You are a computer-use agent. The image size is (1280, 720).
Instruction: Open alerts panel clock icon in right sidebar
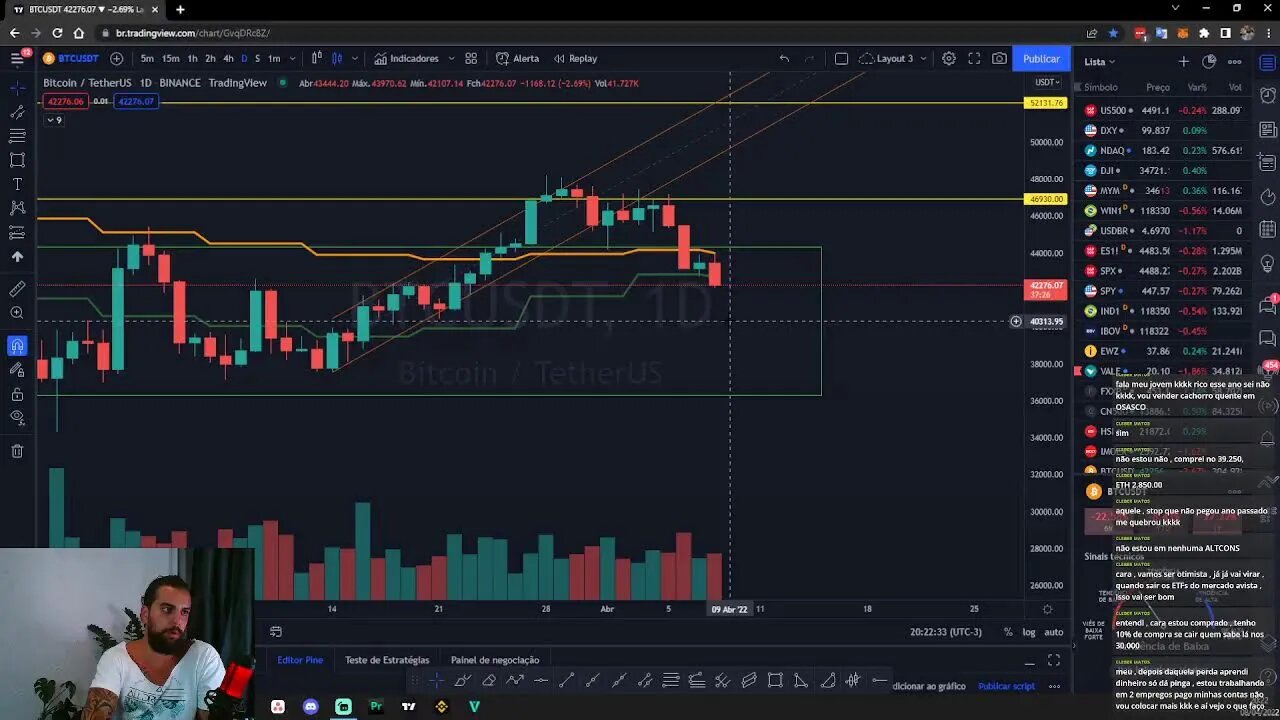[x=1268, y=97]
